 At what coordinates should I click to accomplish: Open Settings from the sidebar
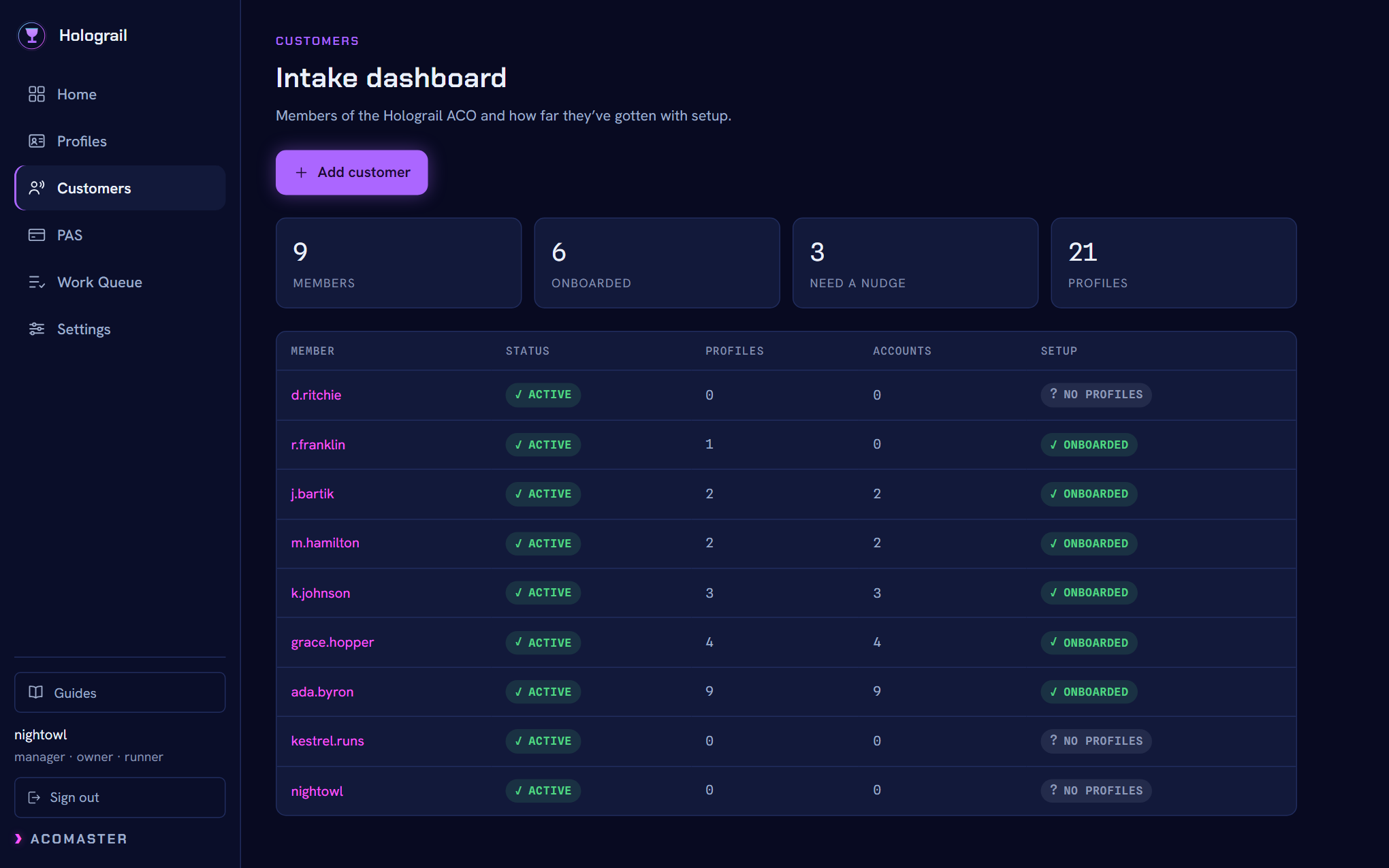(x=120, y=329)
